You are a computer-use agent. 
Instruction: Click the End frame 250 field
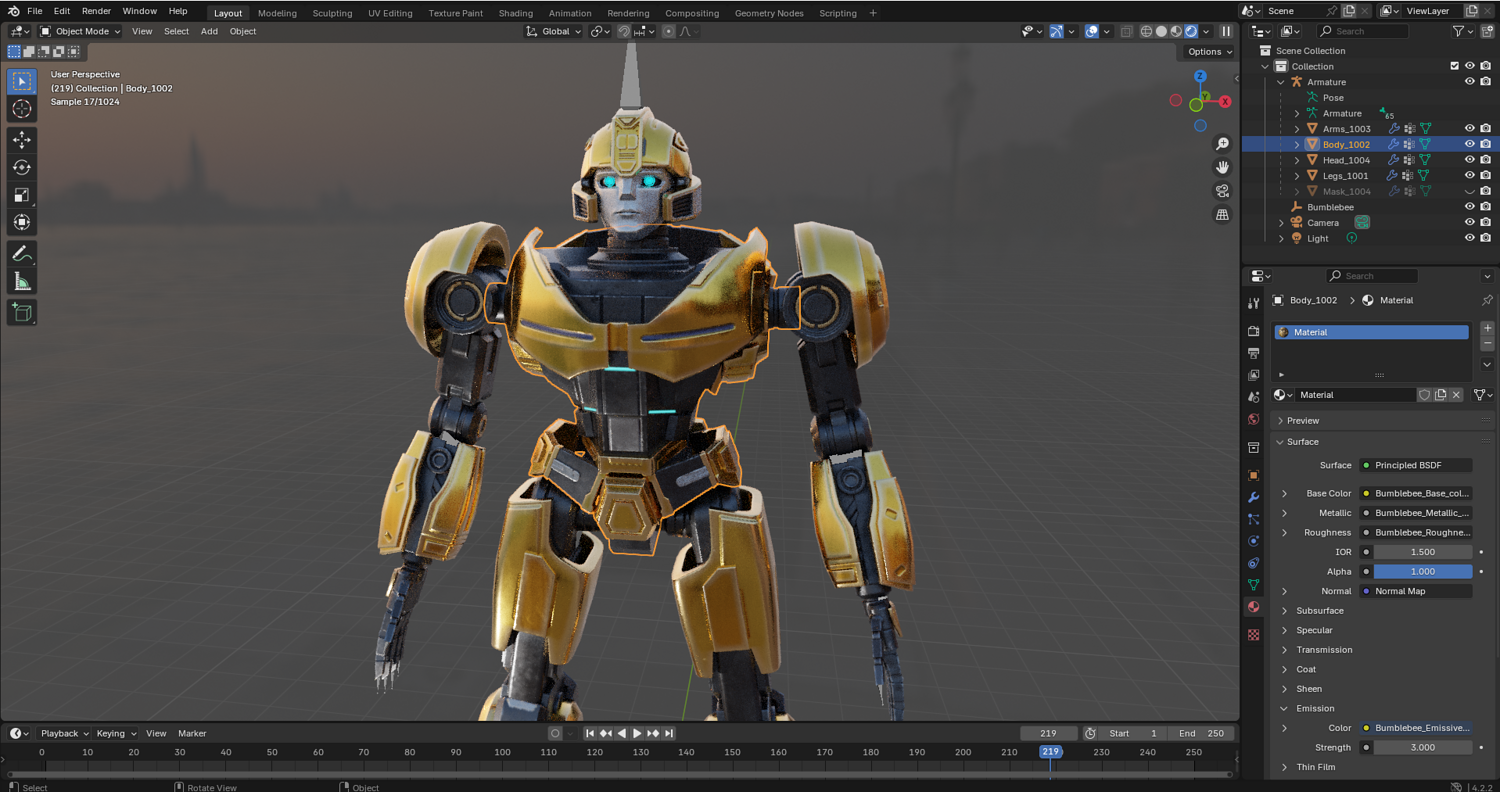(1201, 733)
